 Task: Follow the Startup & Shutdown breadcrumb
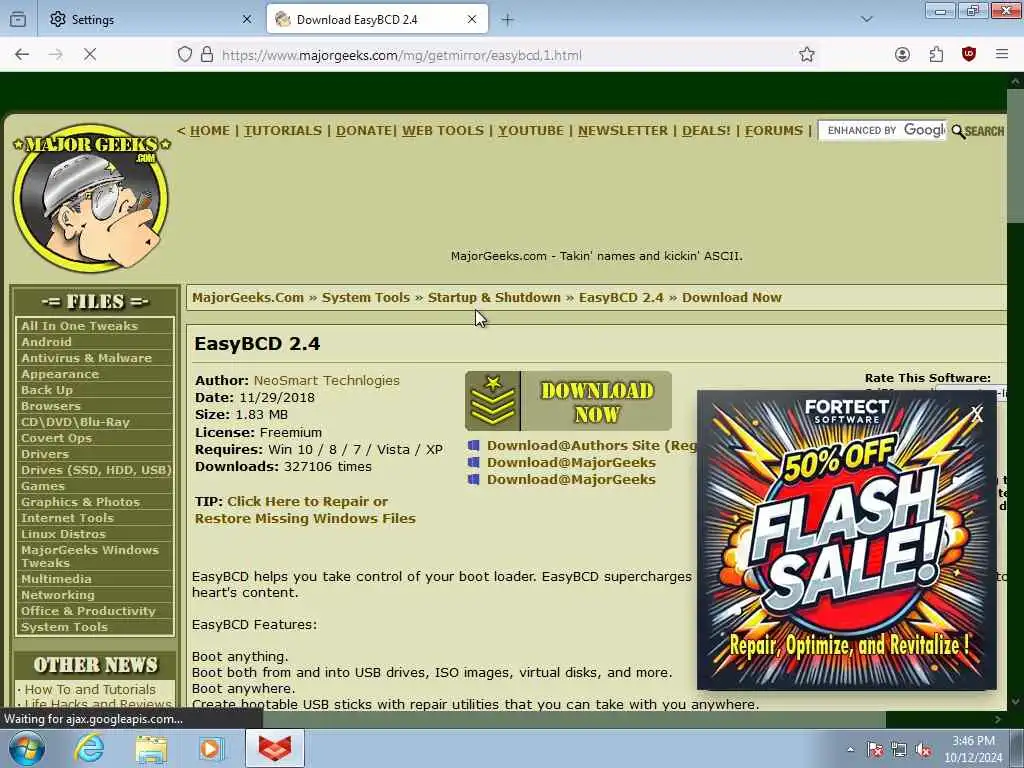(494, 298)
